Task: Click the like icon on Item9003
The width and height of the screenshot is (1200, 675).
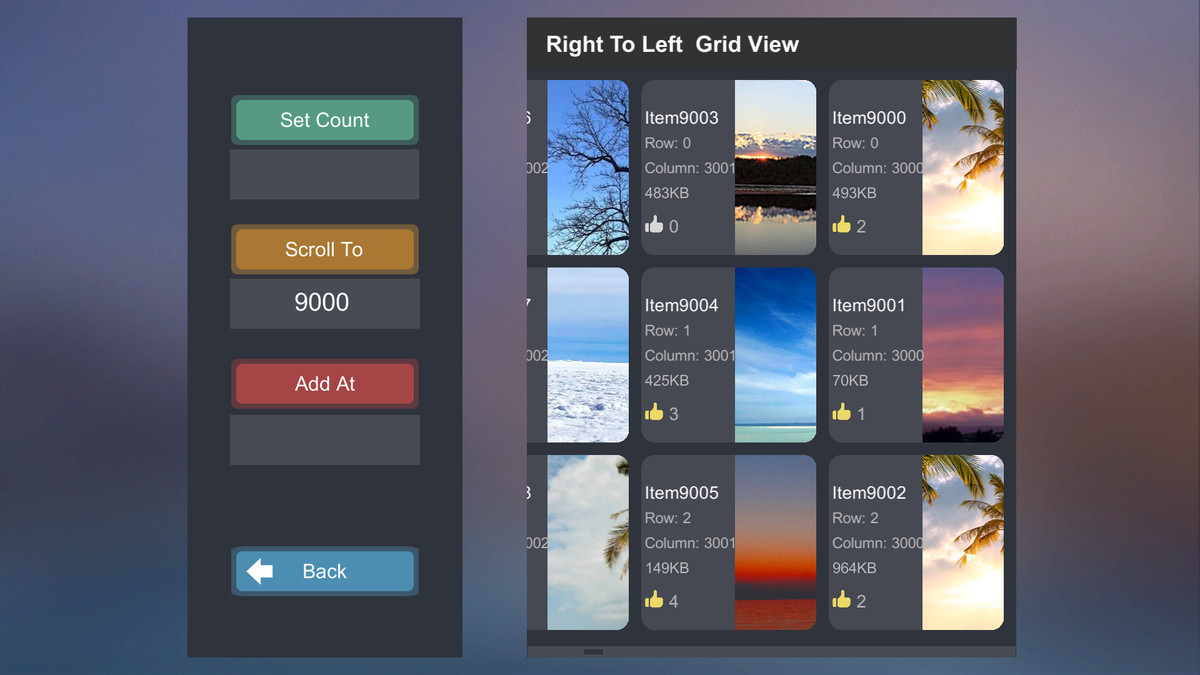Action: pyautogui.click(x=655, y=225)
